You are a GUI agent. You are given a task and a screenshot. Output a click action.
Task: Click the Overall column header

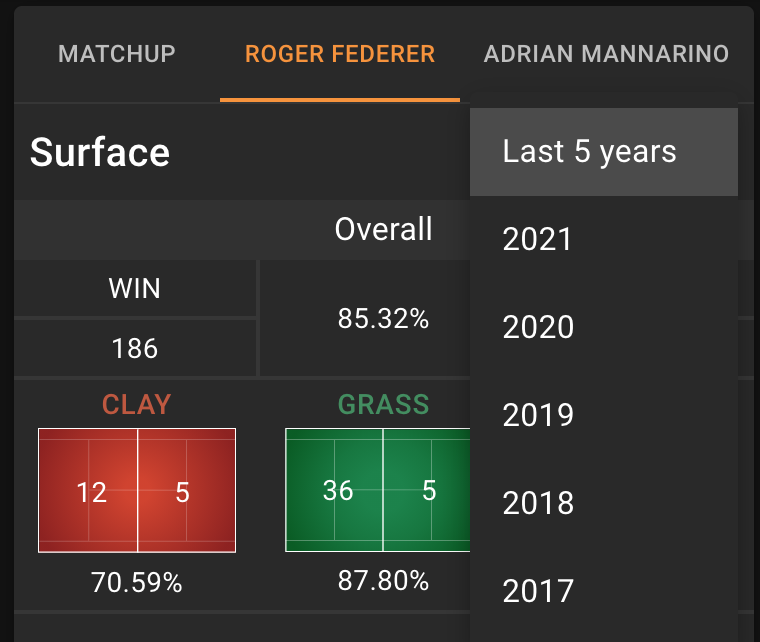click(383, 229)
